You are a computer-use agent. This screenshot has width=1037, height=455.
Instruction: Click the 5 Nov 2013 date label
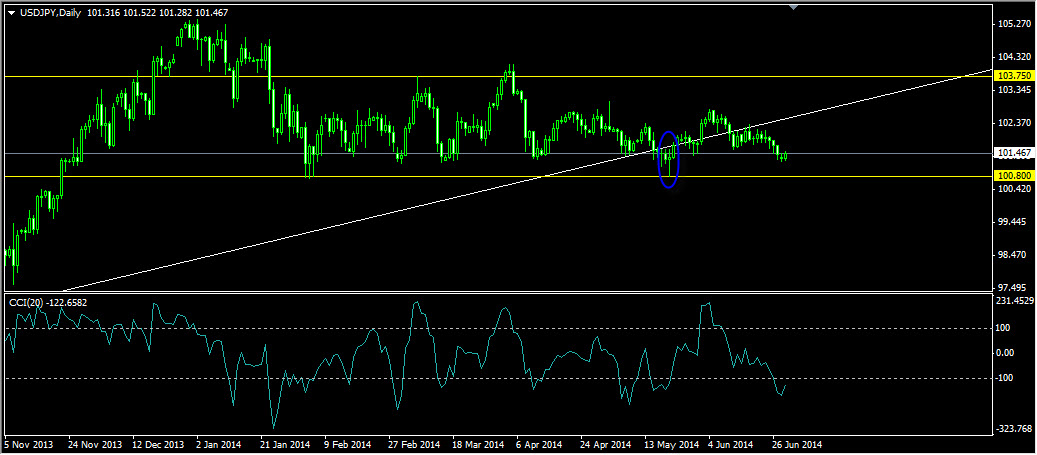tap(27, 444)
